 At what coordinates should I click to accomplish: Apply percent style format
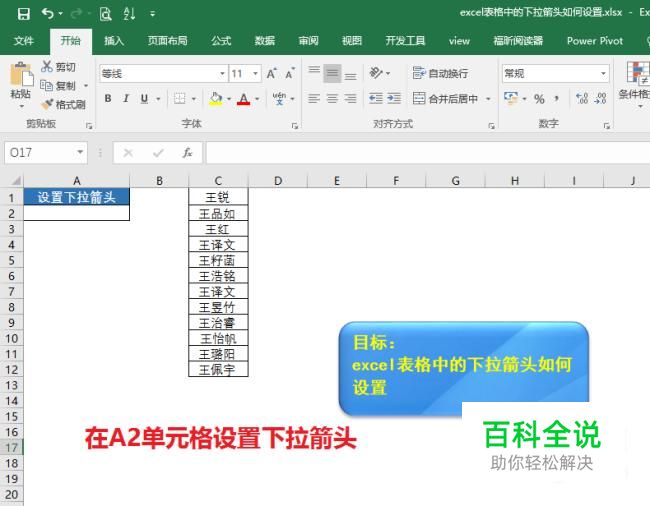(539, 99)
